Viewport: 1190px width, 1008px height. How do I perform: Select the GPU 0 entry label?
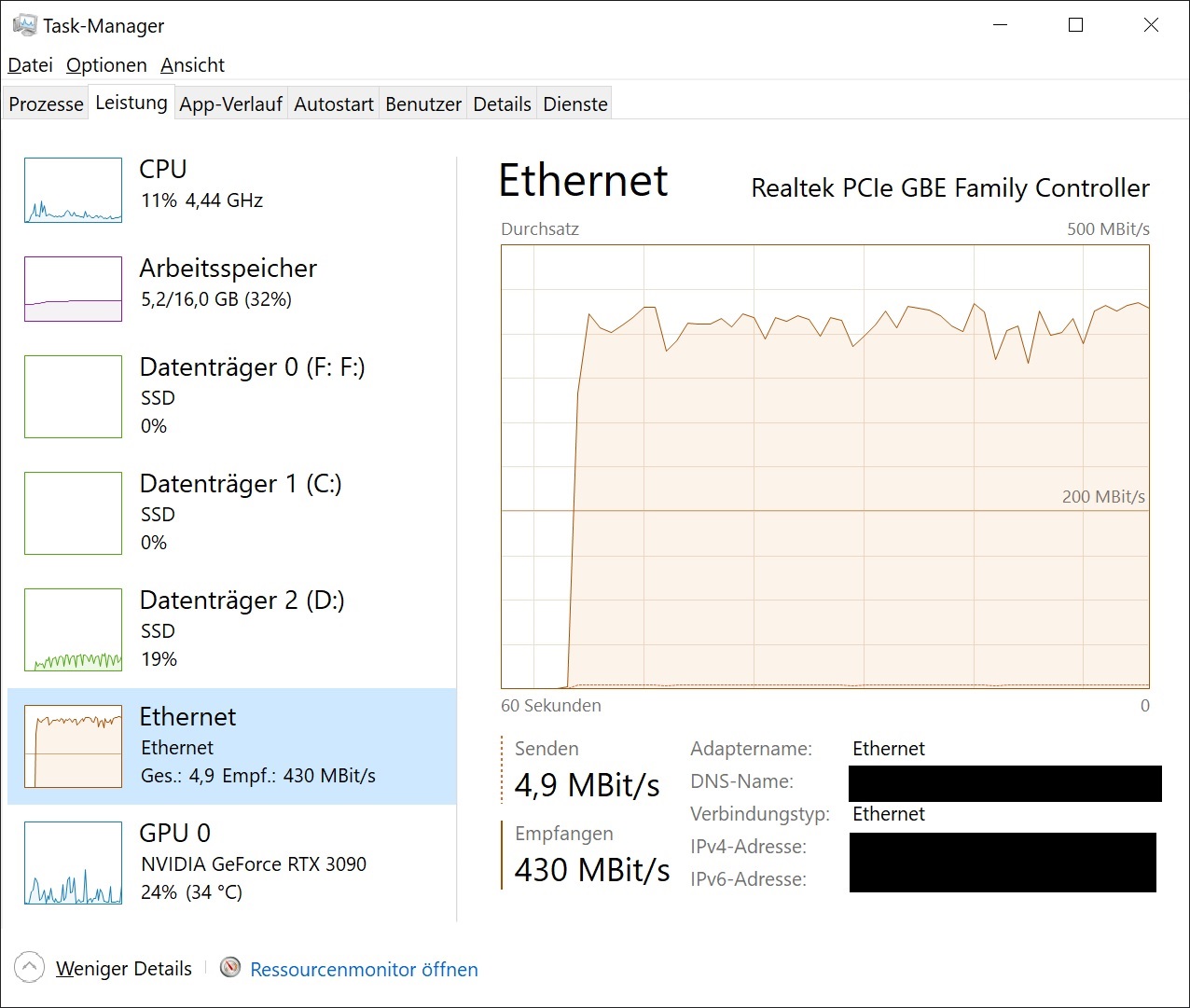click(175, 833)
